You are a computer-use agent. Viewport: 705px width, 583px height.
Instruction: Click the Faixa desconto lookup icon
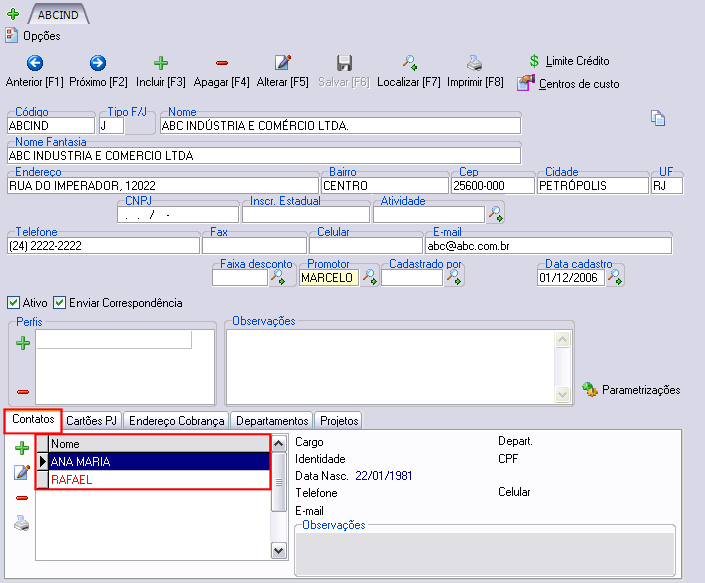[x=278, y=277]
